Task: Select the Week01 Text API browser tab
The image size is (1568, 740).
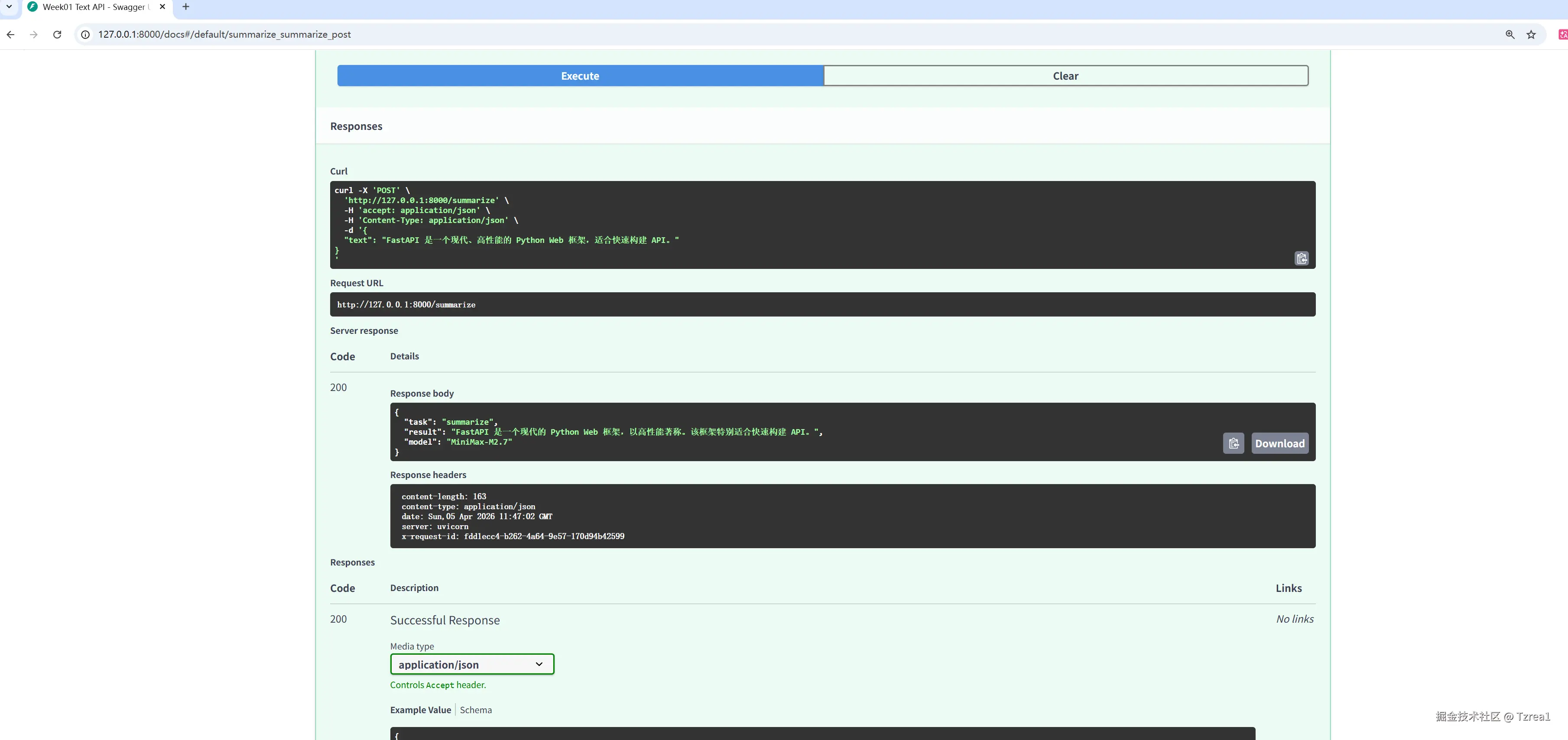Action: coord(91,6)
